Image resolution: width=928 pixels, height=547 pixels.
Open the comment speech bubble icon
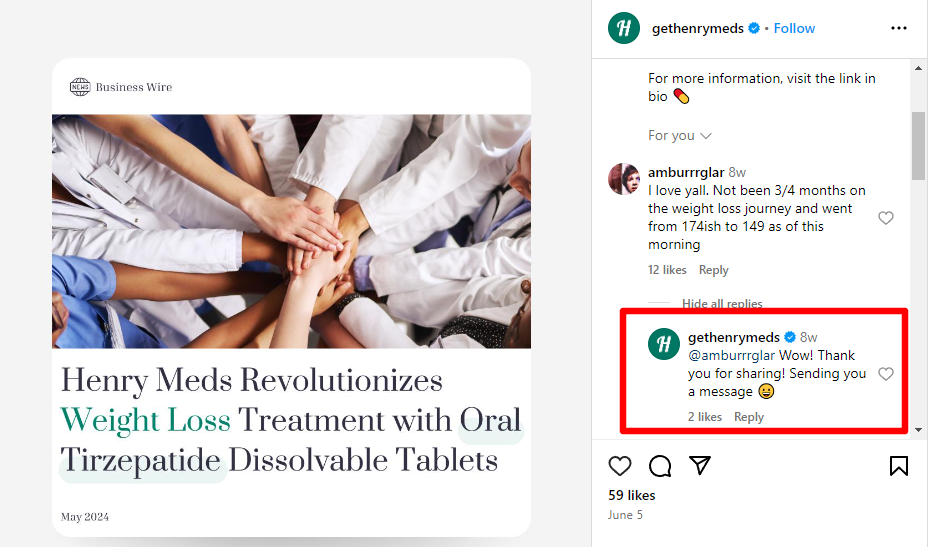[x=660, y=466]
